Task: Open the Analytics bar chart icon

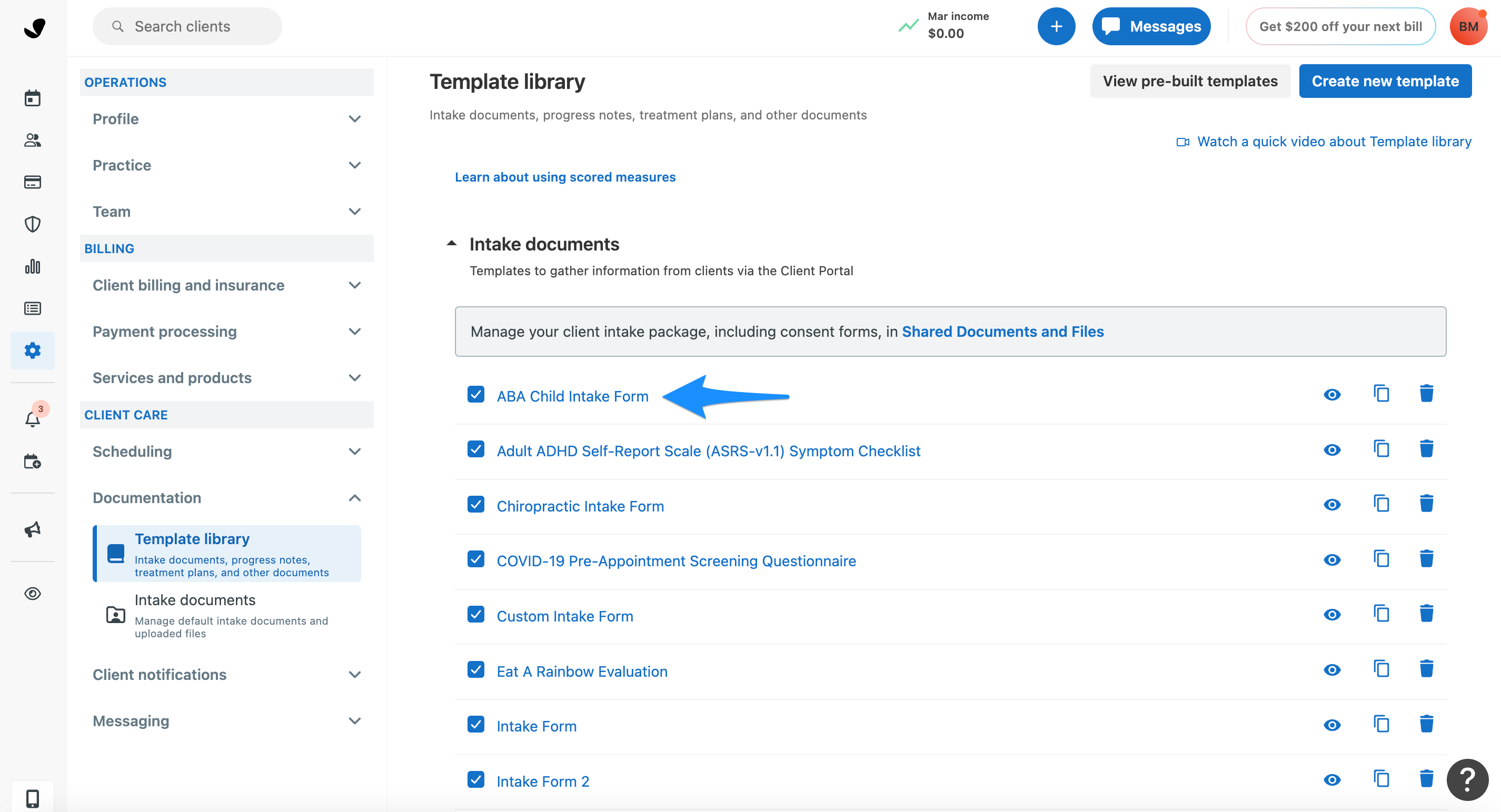Action: point(32,266)
